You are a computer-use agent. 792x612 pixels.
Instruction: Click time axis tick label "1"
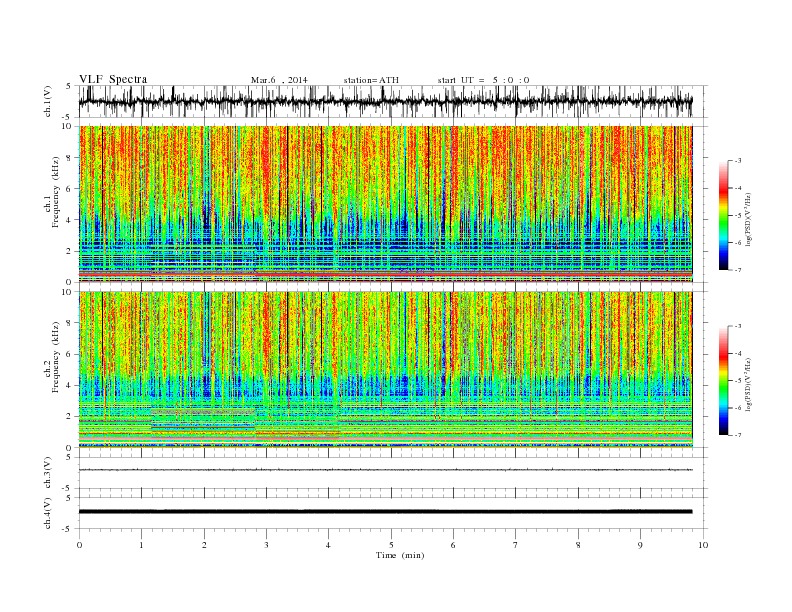[x=141, y=545]
